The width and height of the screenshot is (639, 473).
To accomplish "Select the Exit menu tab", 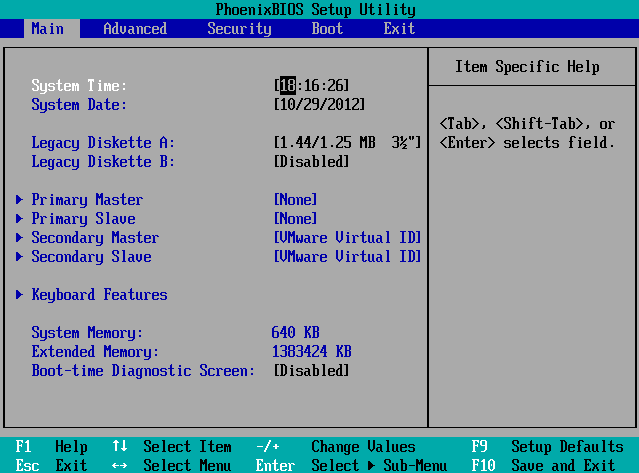I will [399, 29].
